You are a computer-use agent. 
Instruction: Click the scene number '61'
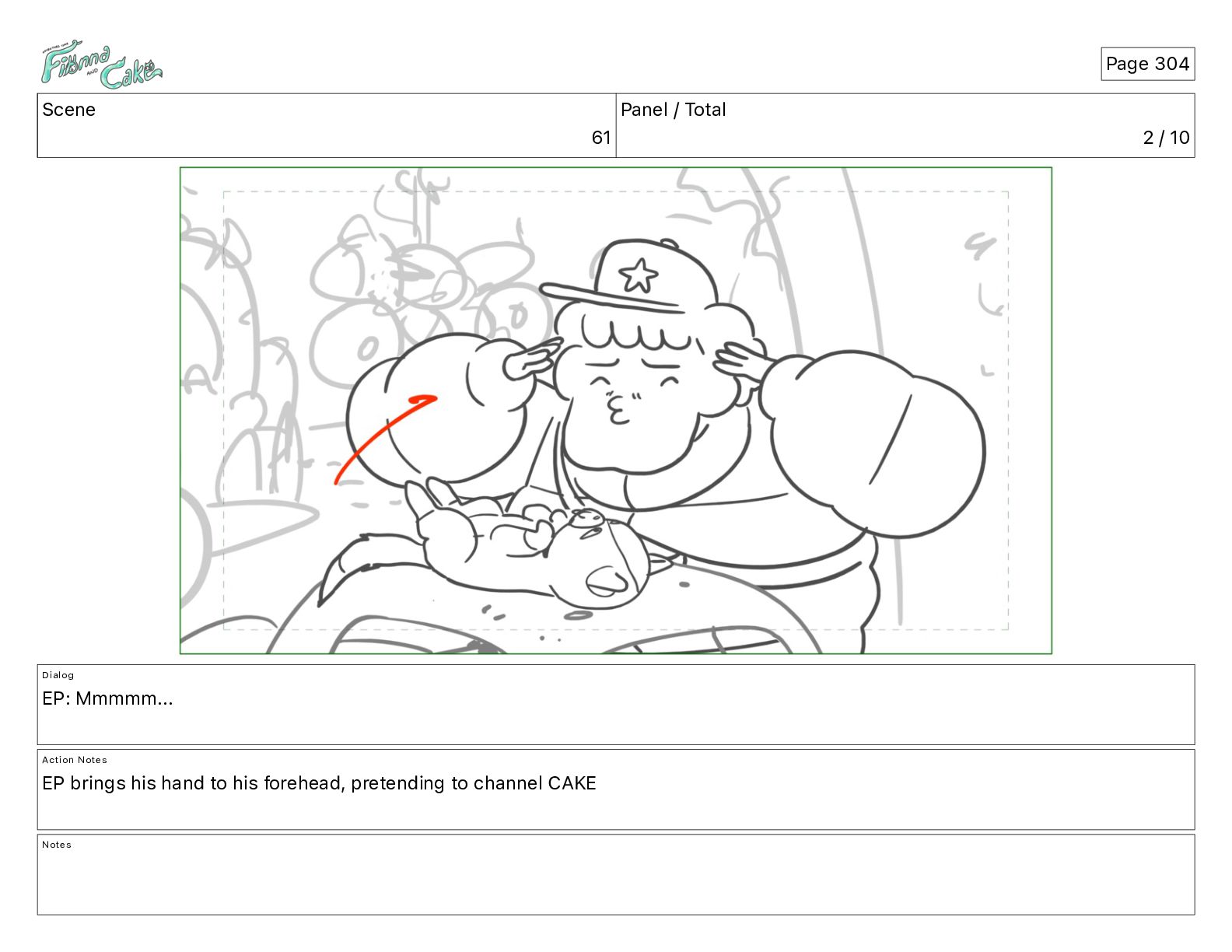601,138
